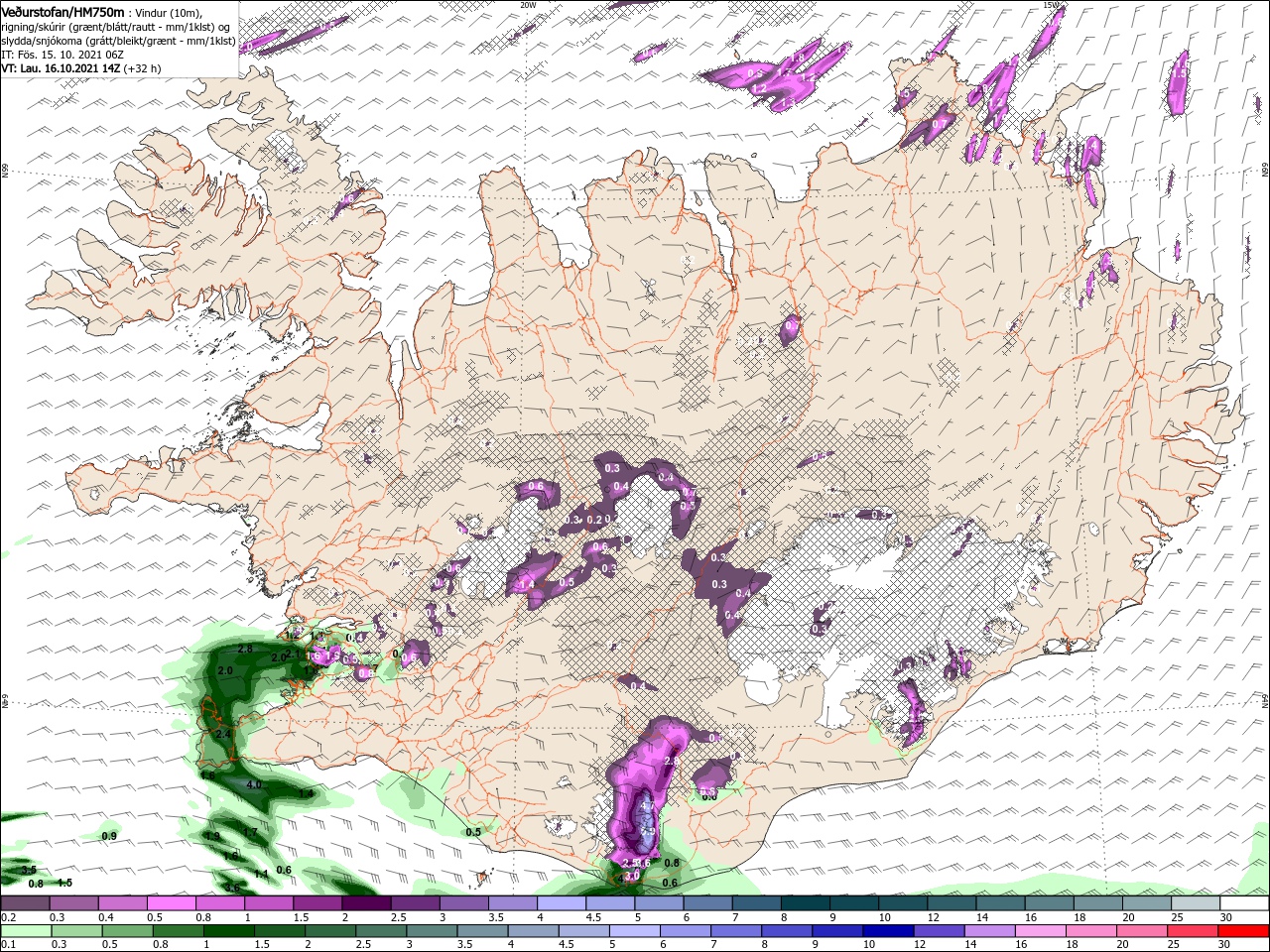
Task: Click the 0.5 value on south coast
Action: [473, 832]
